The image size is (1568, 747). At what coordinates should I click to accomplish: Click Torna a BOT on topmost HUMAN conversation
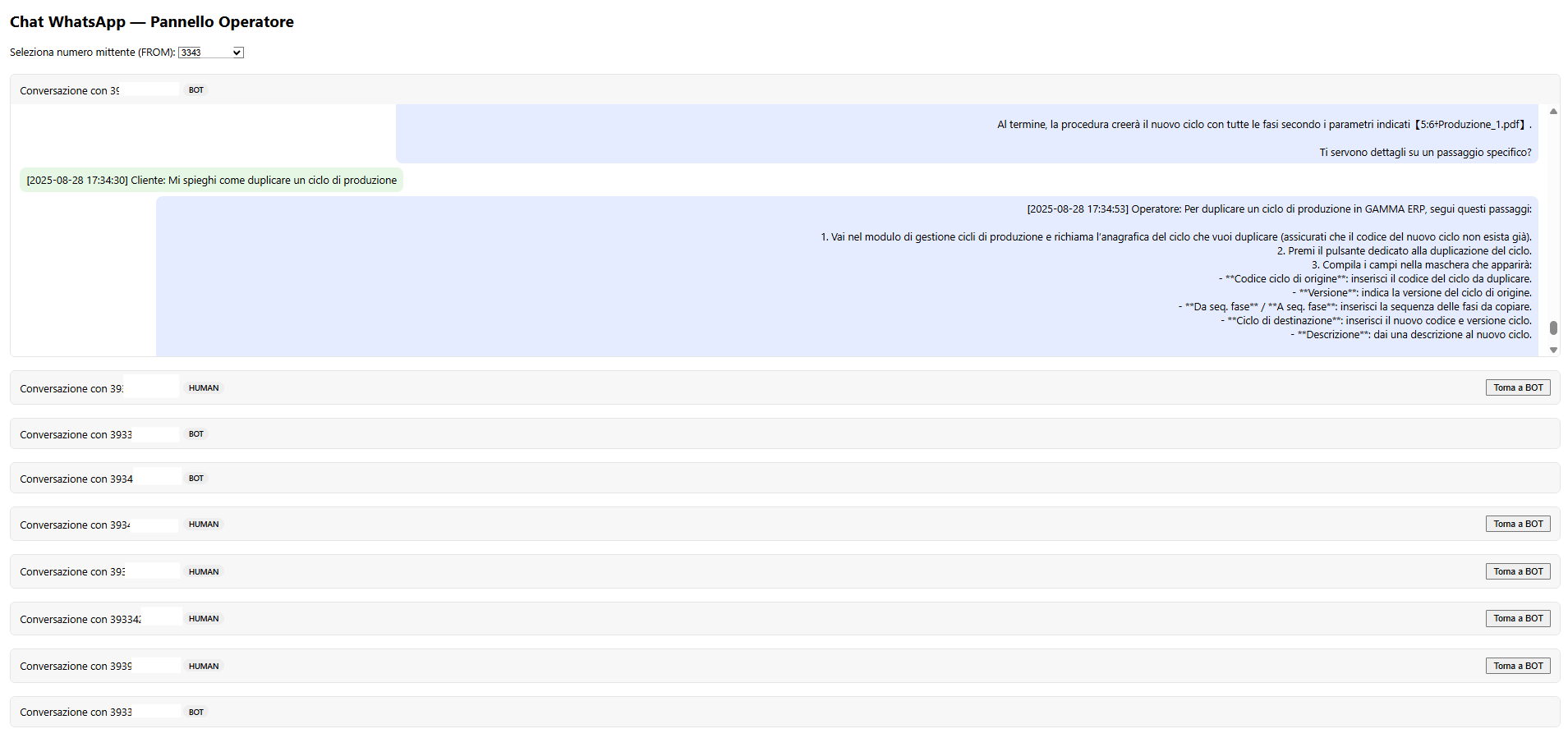click(x=1517, y=387)
